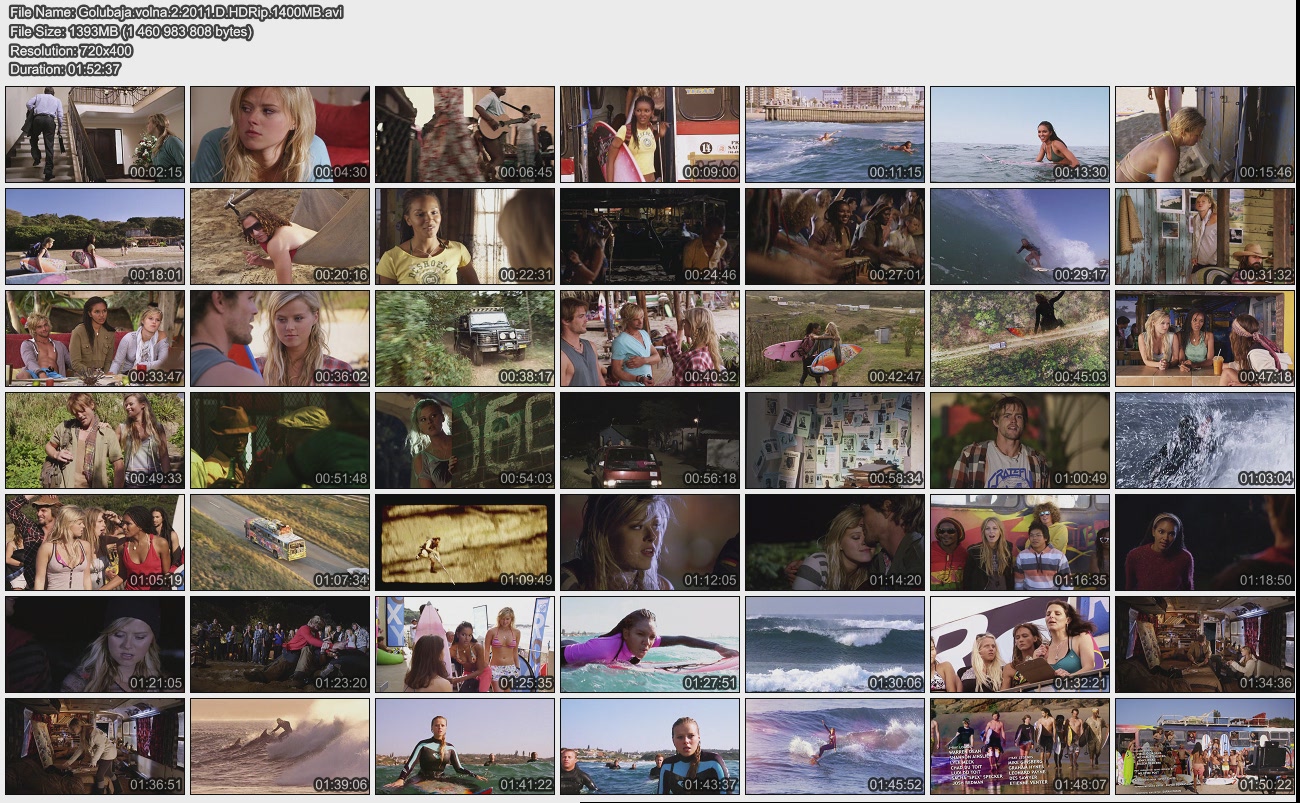This screenshot has width=1300, height=803.
Task: Click the 00:54:03 graffiti wall thumbnail
Action: (465, 441)
